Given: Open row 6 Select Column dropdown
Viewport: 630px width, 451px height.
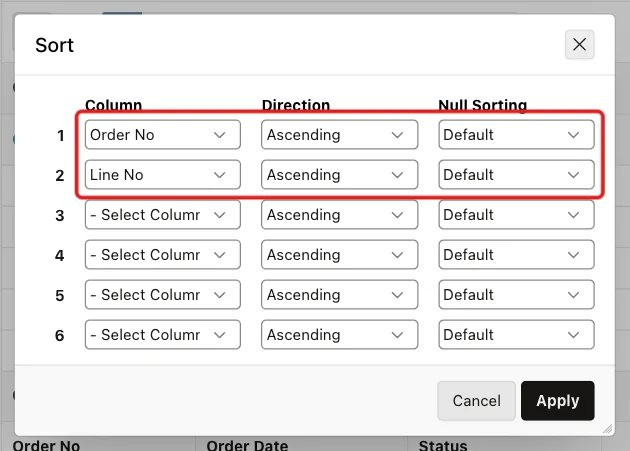Looking at the screenshot, I should [x=163, y=334].
